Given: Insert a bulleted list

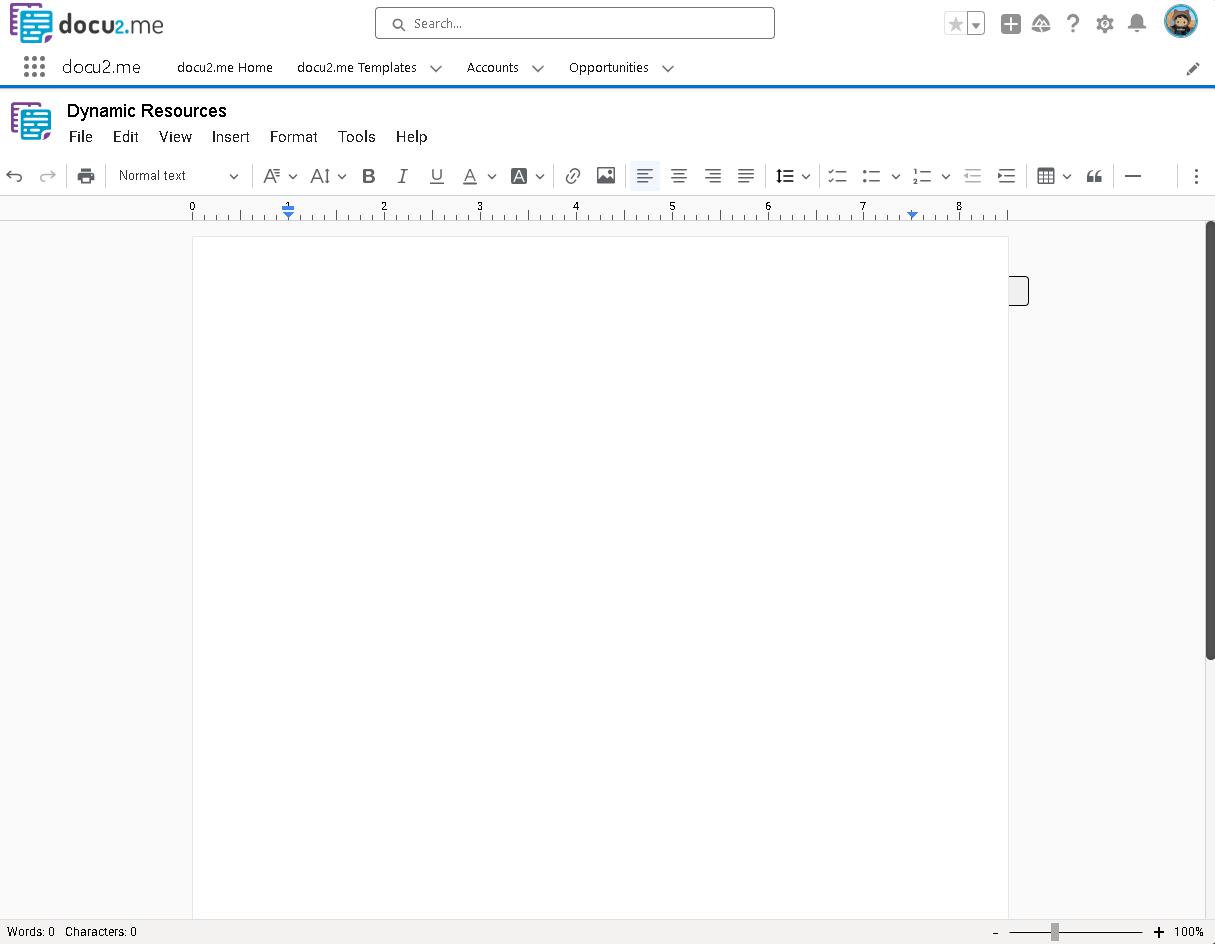Looking at the screenshot, I should coord(872,176).
